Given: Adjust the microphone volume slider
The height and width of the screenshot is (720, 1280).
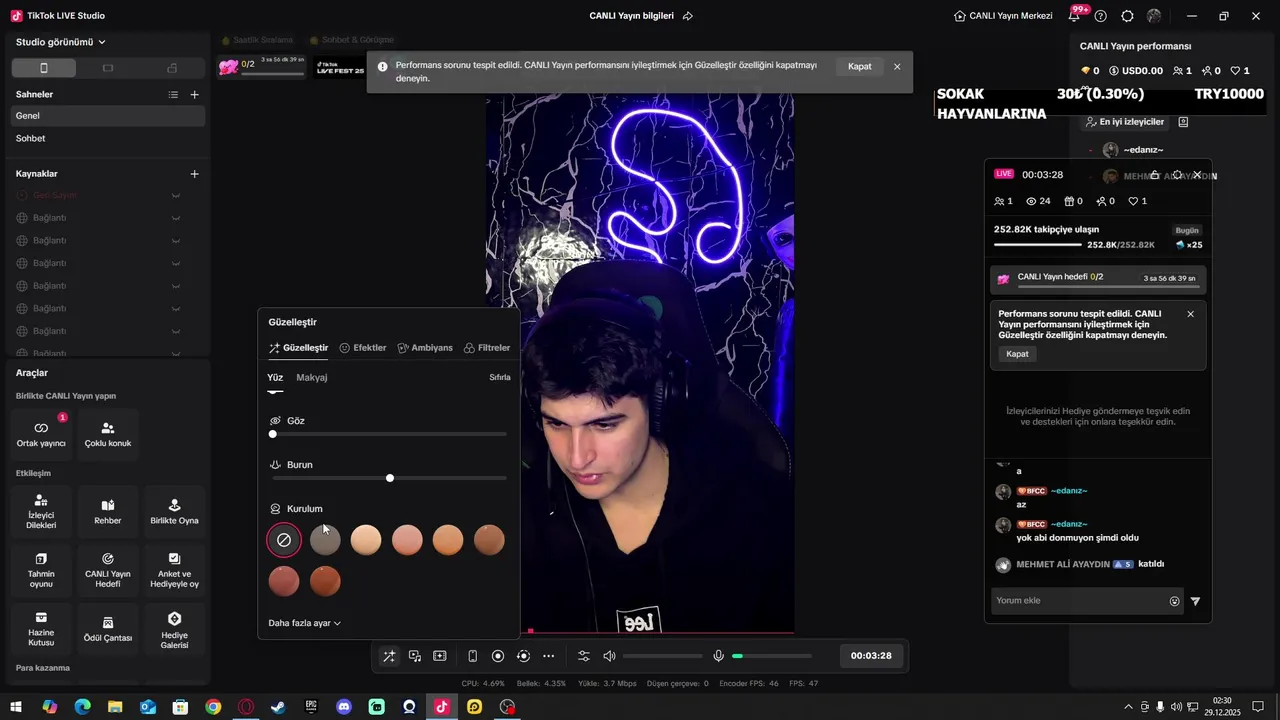Looking at the screenshot, I should pos(772,656).
